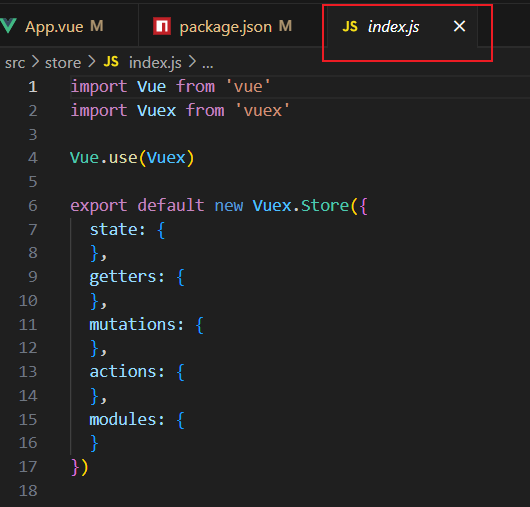The height and width of the screenshot is (507, 530).
Task: Switch to the App.vue tab
Action: click(68, 26)
